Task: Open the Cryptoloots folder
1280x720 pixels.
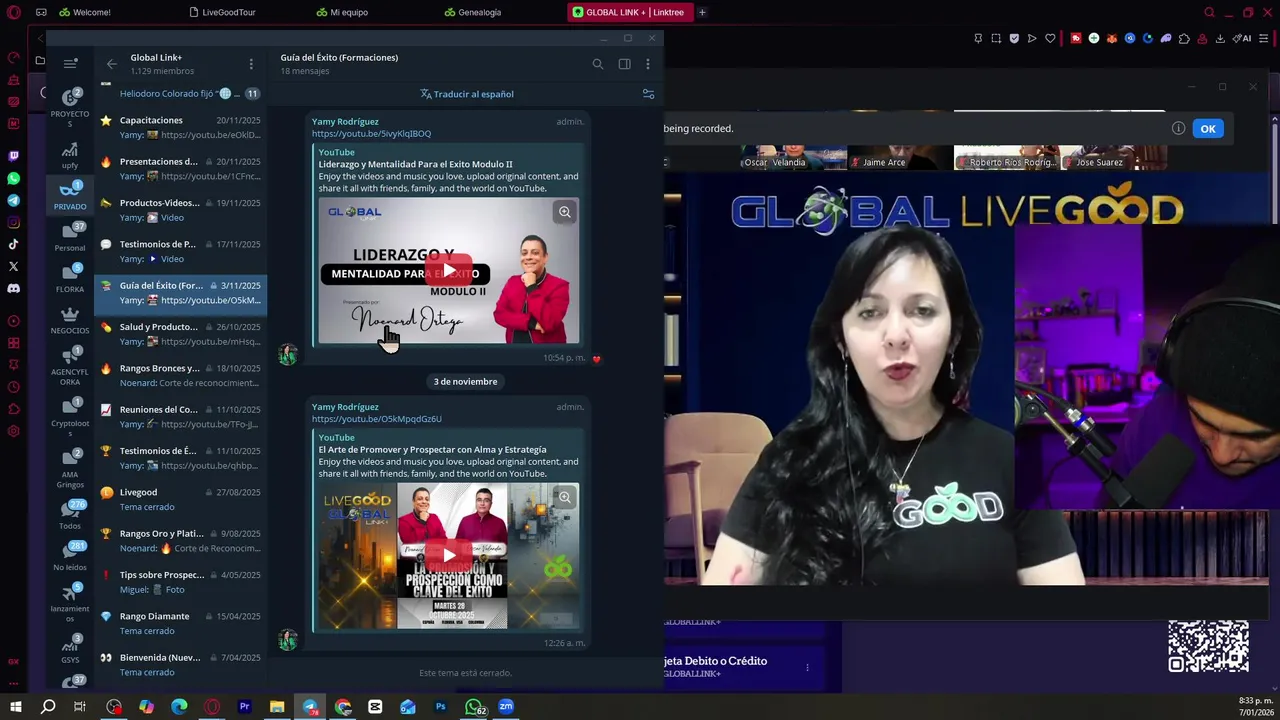Action: [70, 418]
